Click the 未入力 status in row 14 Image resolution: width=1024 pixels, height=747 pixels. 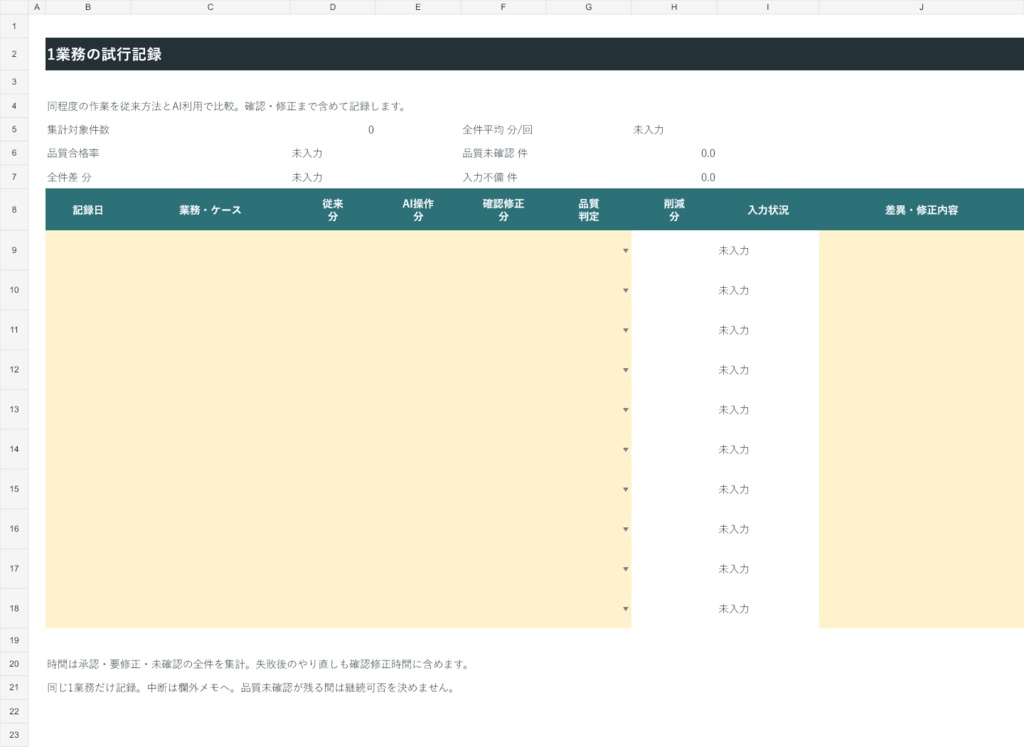tap(733, 450)
